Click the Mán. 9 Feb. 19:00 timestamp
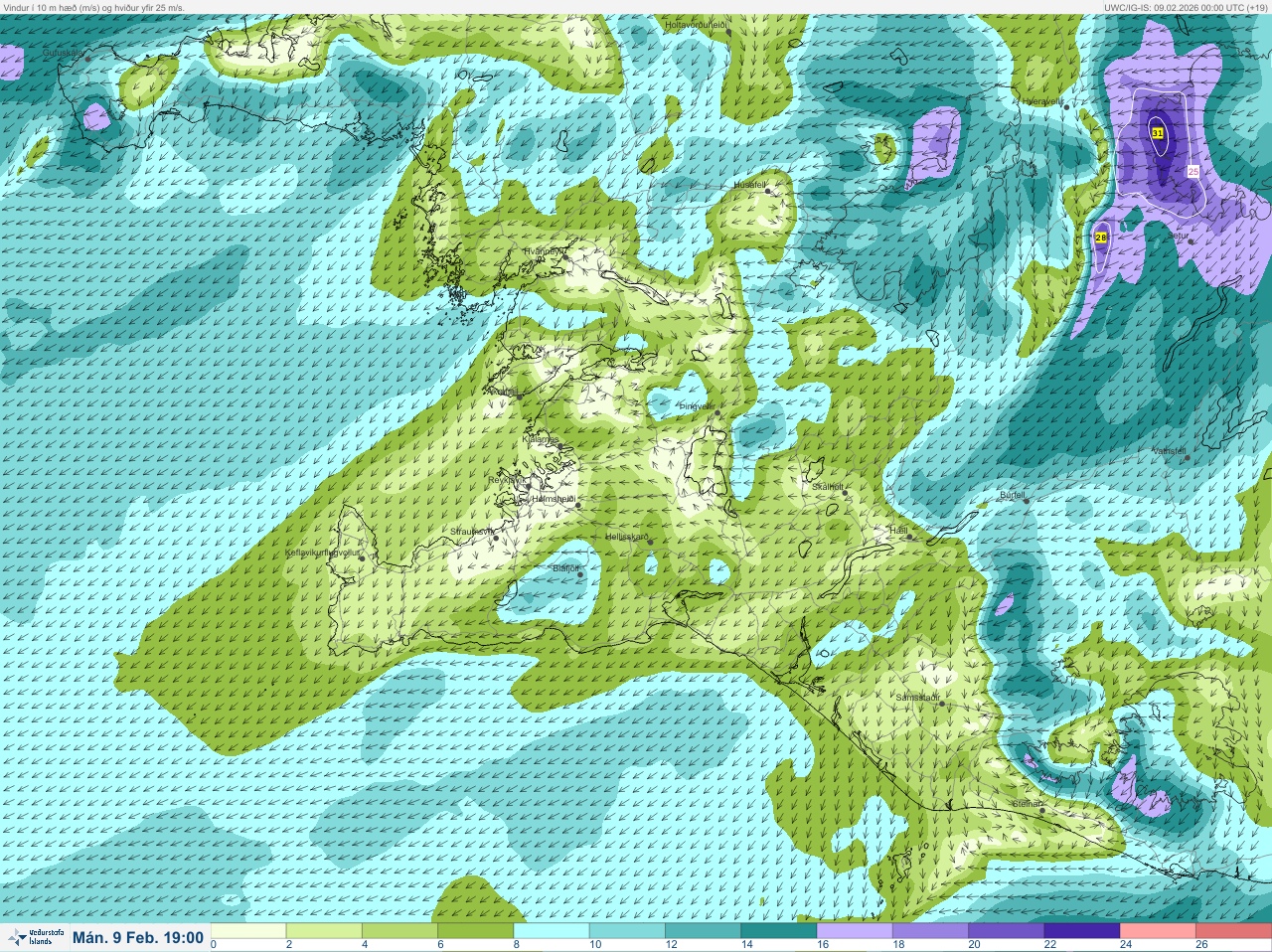Image resolution: width=1272 pixels, height=952 pixels. click(138, 937)
